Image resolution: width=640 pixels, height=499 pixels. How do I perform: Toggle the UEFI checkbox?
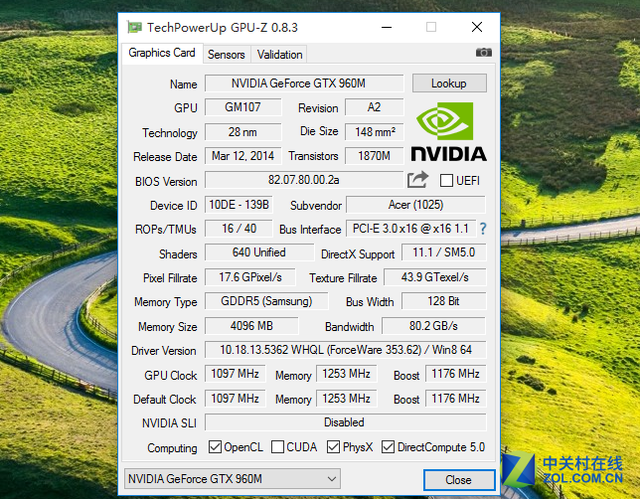click(446, 180)
